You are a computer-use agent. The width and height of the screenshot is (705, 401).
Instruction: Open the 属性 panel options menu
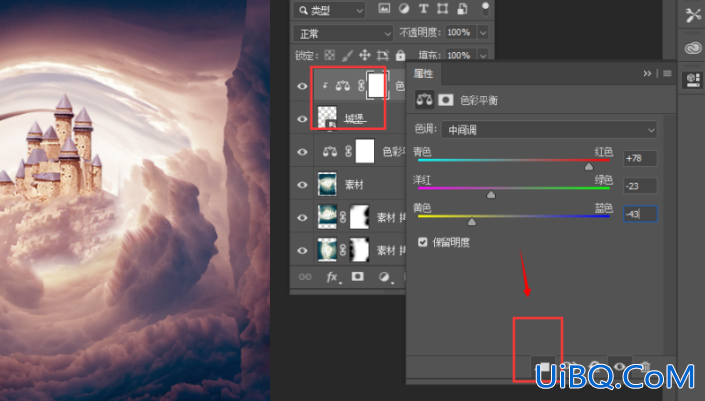pos(667,74)
